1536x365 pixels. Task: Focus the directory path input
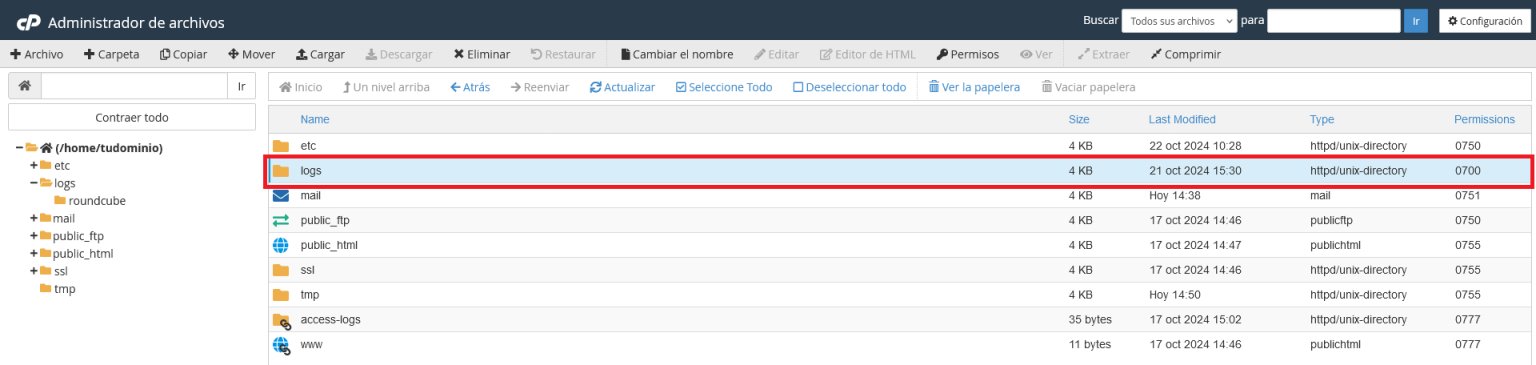tap(134, 86)
